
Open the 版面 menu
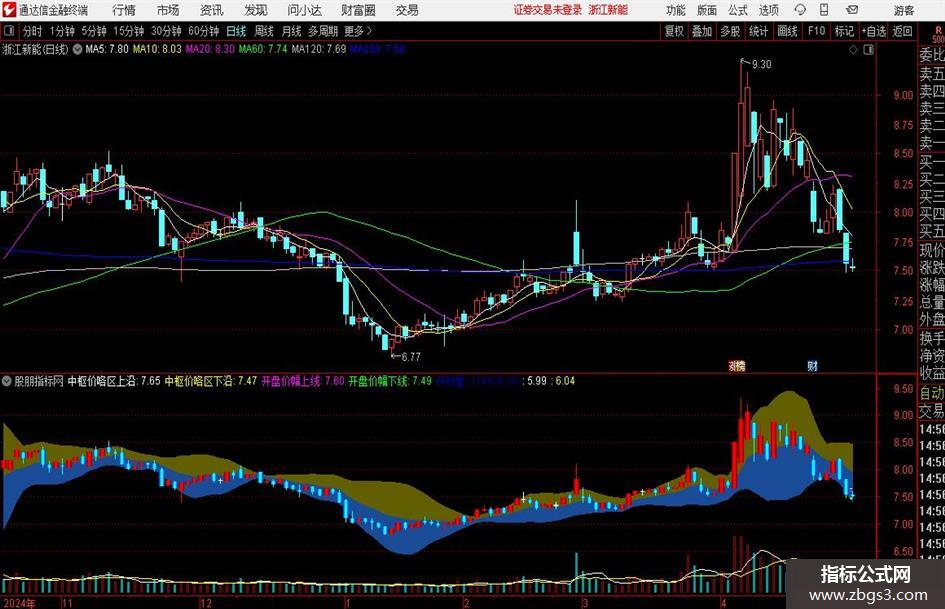point(706,10)
